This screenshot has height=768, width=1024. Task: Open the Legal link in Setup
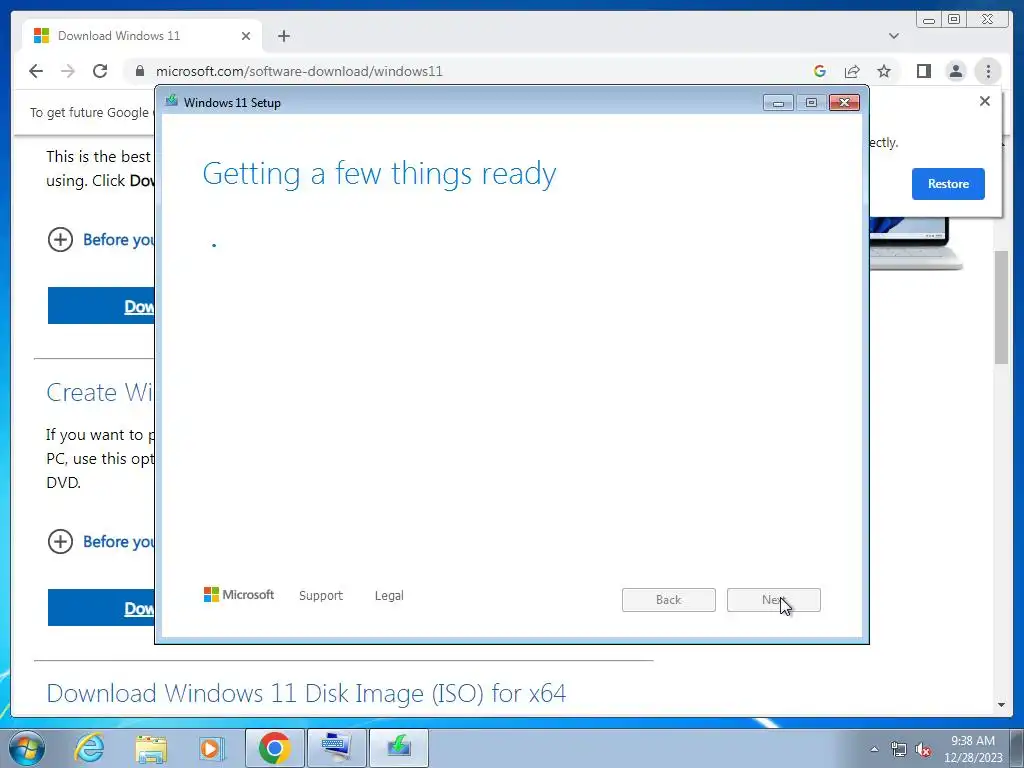coord(389,596)
